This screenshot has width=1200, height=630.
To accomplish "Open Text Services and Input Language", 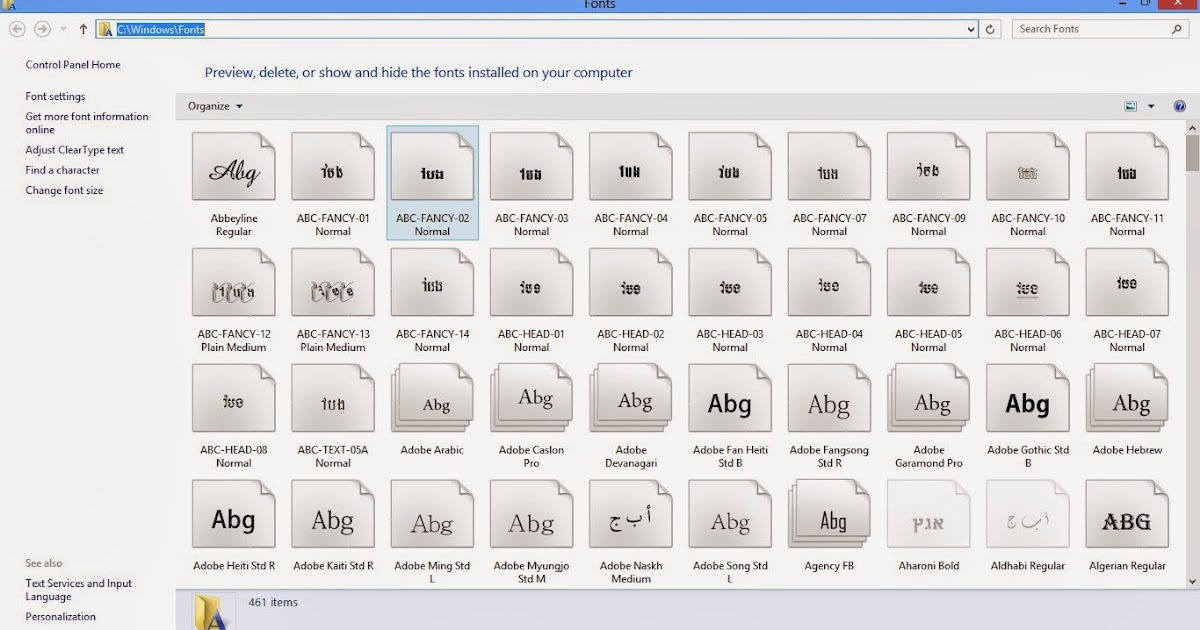I will (79, 590).
